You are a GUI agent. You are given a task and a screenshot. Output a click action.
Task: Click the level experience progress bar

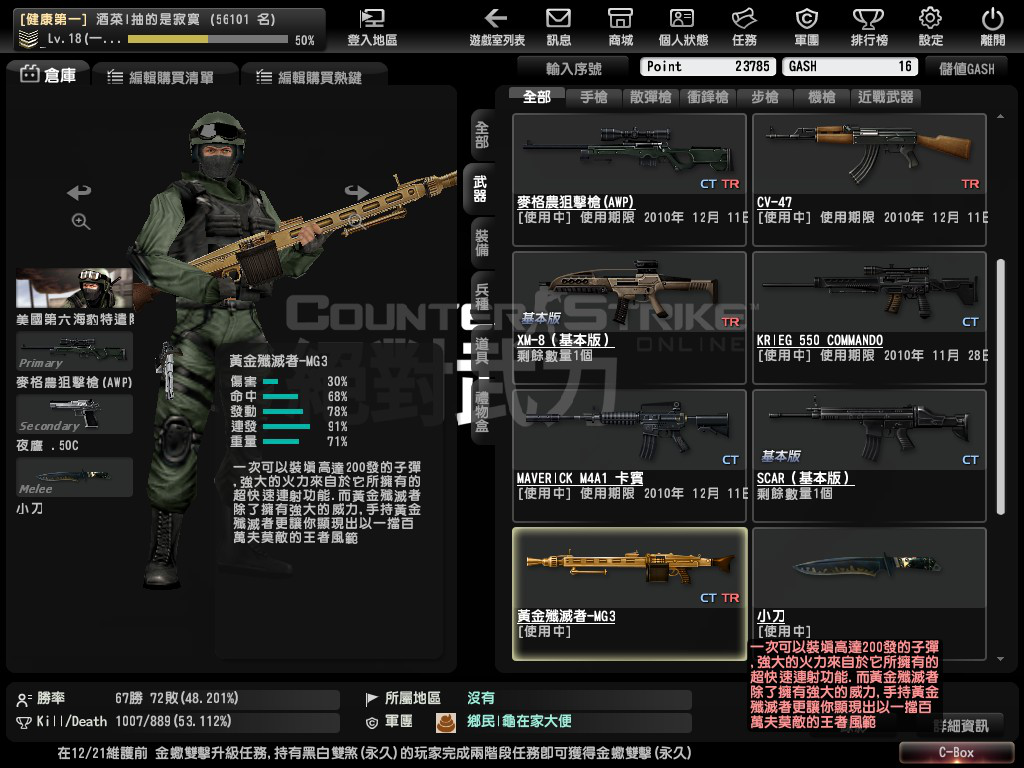(208, 39)
